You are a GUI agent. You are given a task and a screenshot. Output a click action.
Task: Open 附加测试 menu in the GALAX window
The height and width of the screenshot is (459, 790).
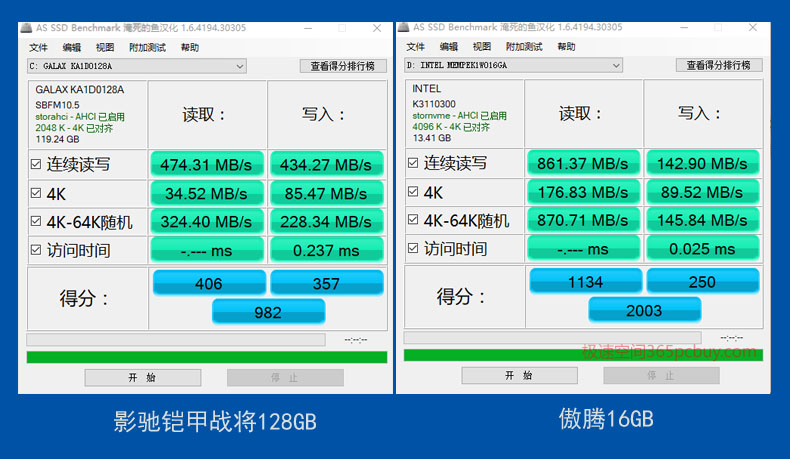click(147, 47)
